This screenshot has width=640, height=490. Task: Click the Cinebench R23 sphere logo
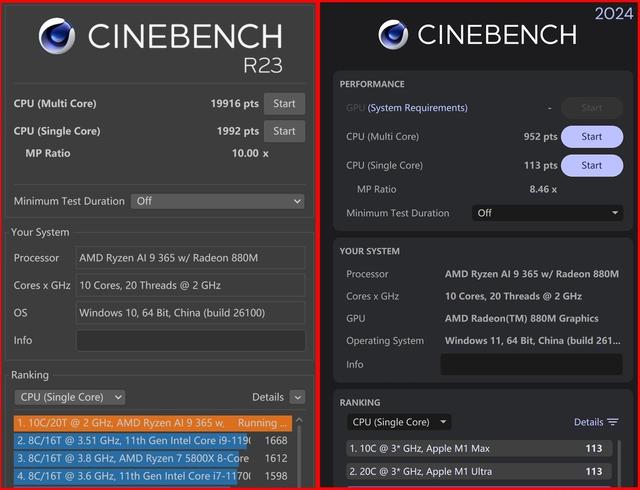[x=57, y=36]
